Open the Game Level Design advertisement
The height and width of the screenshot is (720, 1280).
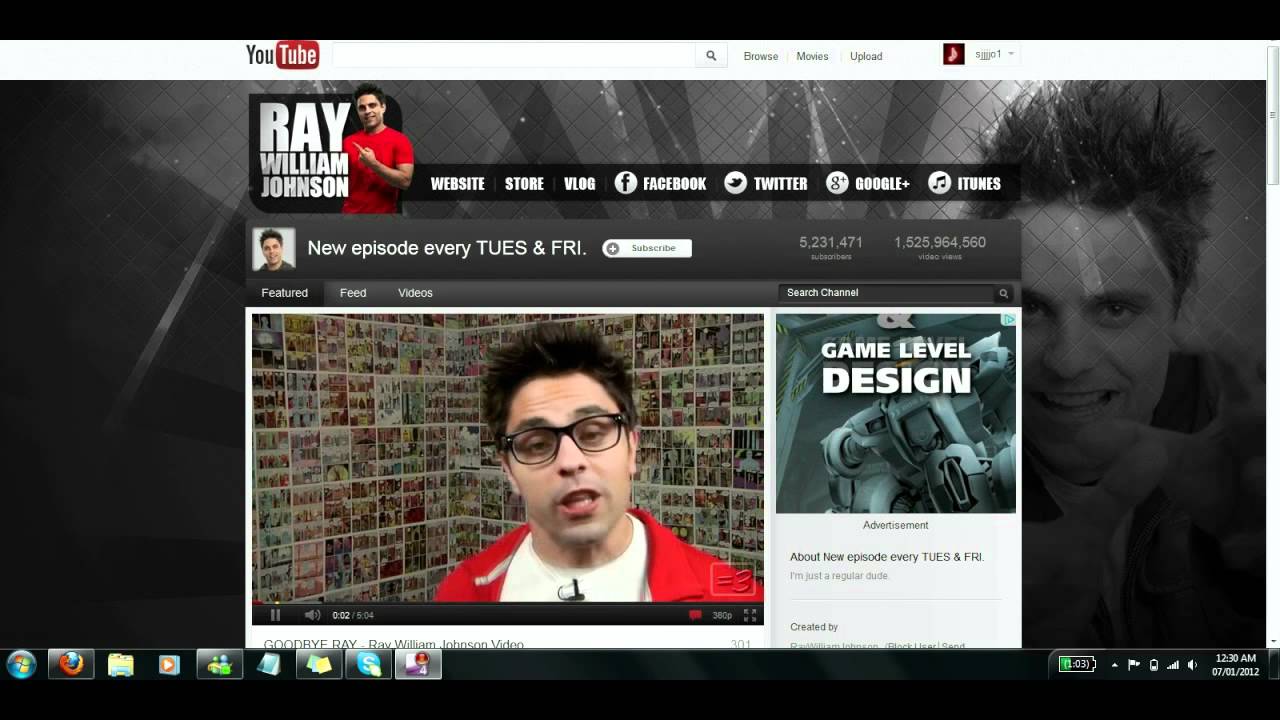[x=896, y=414]
